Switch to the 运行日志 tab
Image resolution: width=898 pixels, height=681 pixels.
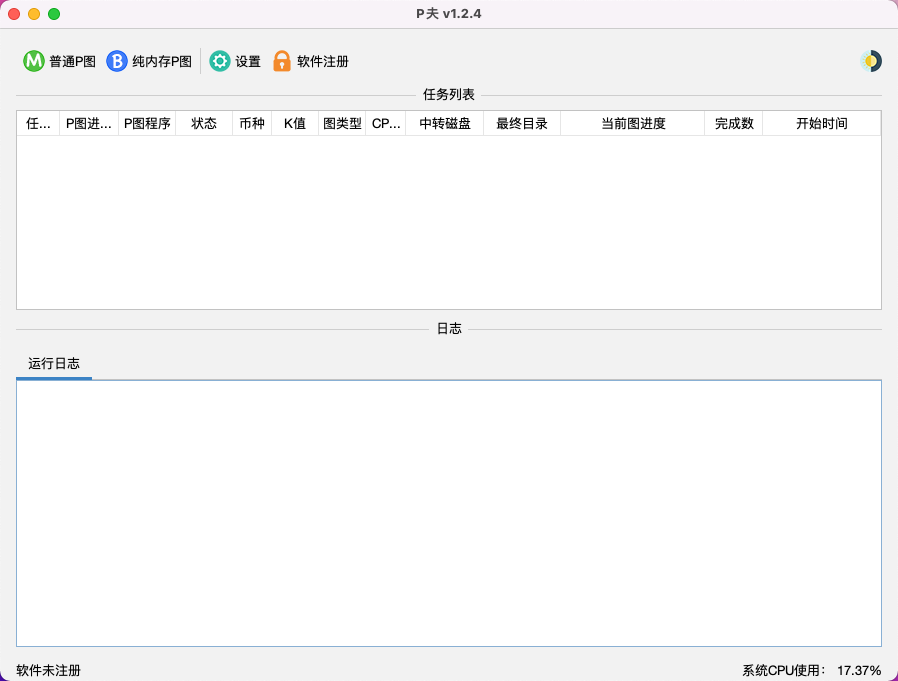[x=54, y=364]
